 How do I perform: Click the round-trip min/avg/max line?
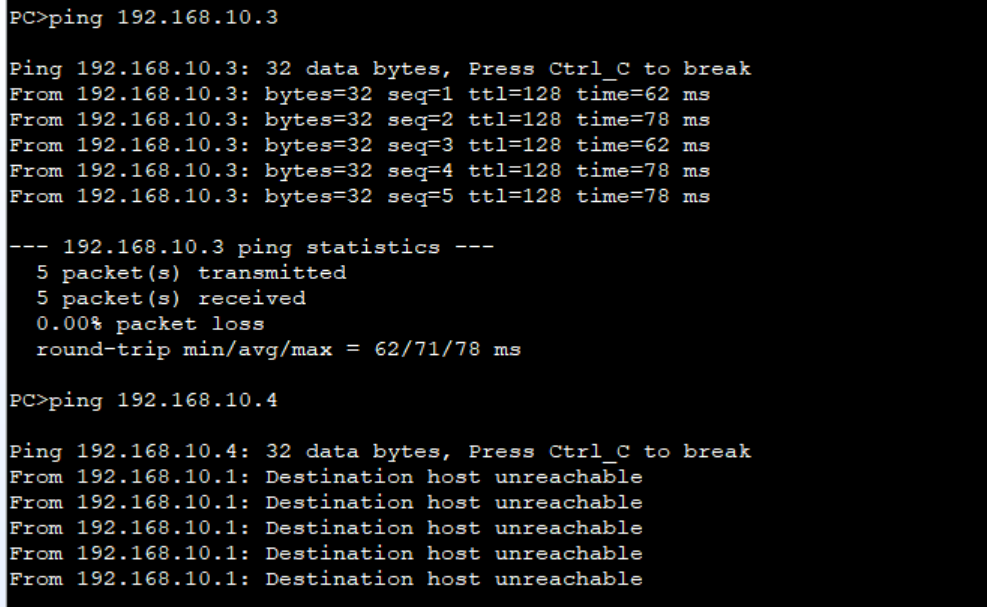[278, 349]
